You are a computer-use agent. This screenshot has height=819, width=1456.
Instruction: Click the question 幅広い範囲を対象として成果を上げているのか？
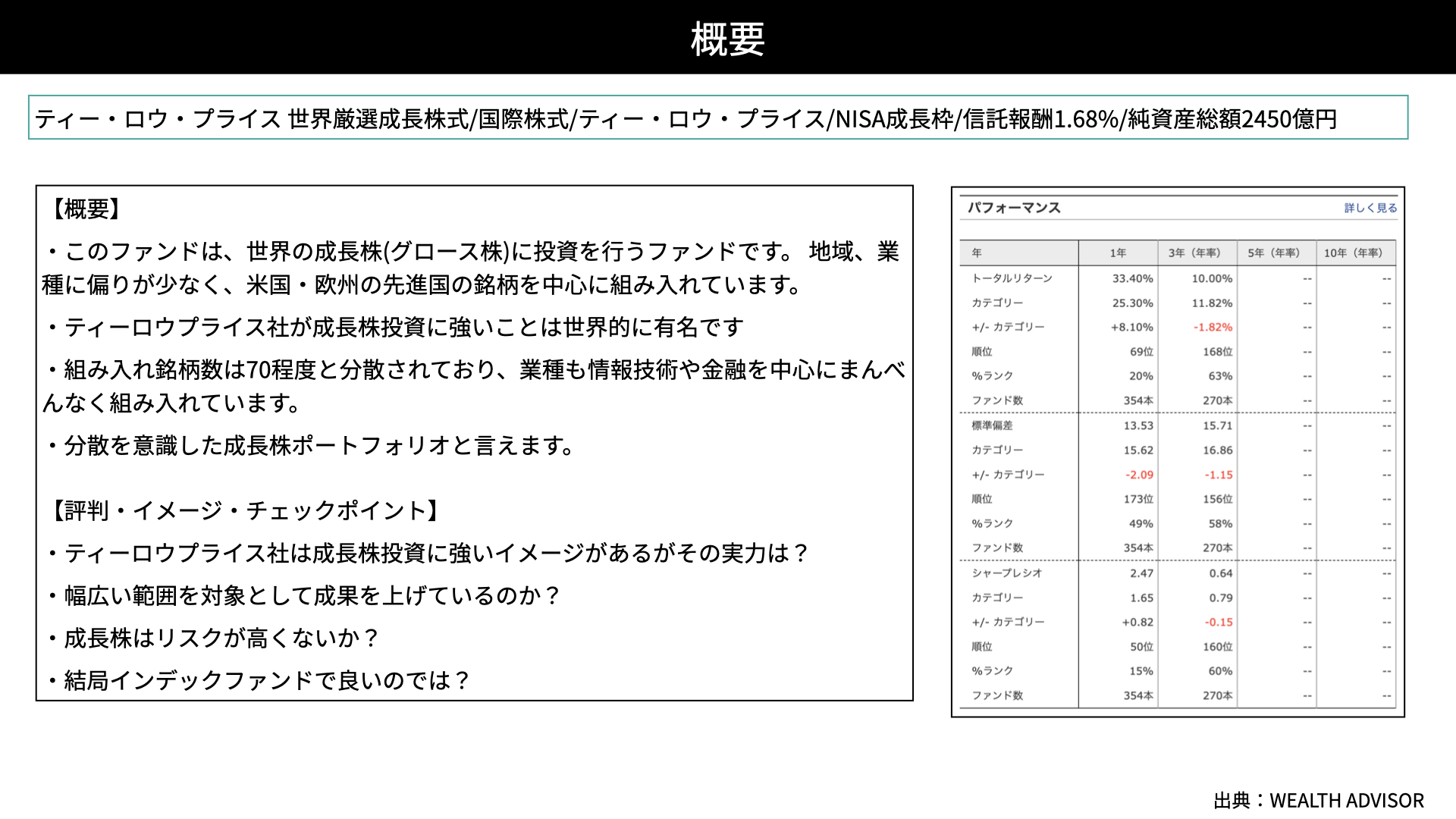pos(303,595)
